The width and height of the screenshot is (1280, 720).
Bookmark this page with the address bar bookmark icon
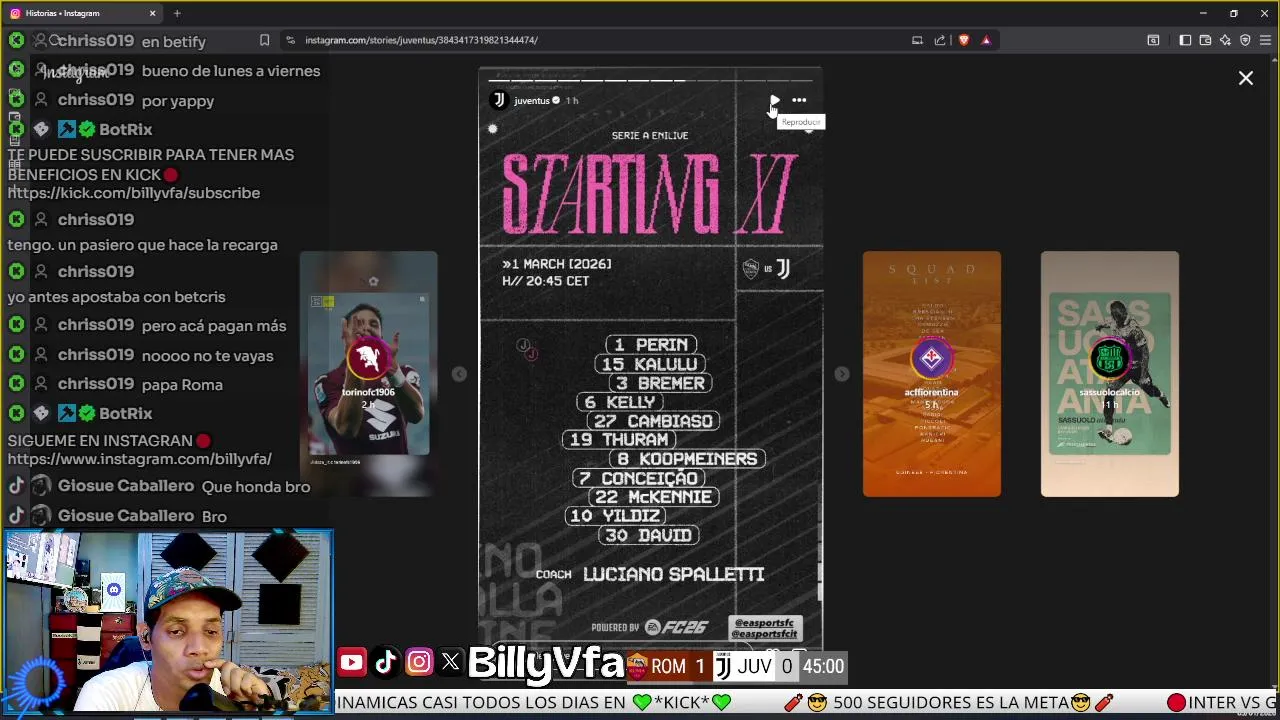click(264, 40)
